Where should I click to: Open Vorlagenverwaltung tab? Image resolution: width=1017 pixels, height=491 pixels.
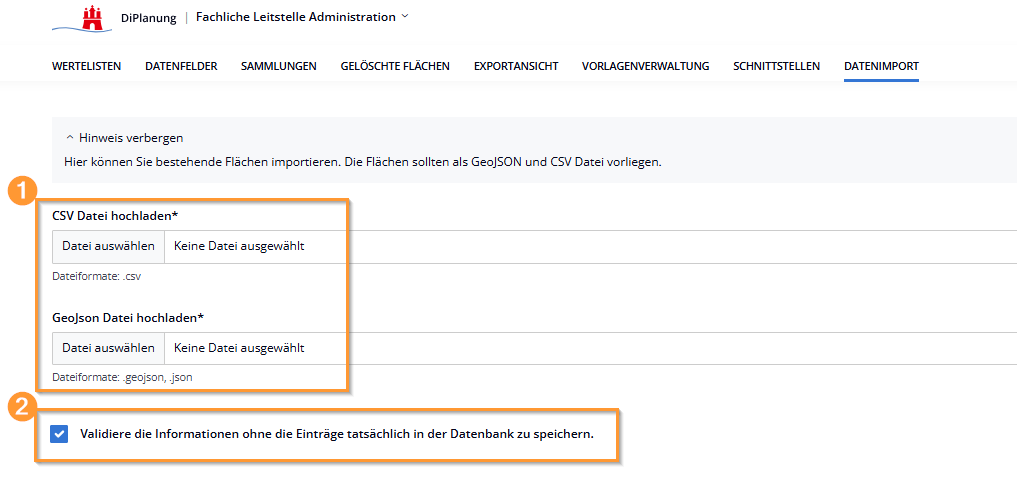click(x=645, y=66)
